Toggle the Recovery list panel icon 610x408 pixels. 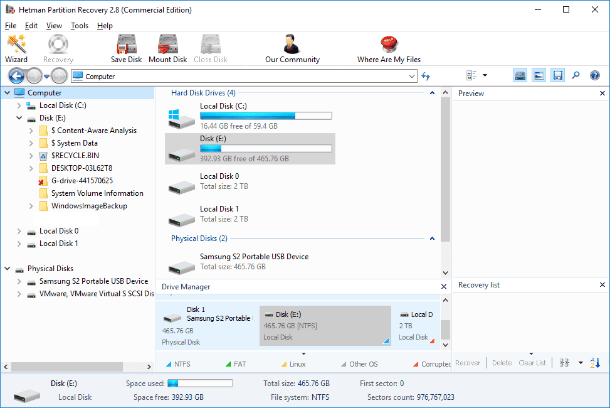pyautogui.click(x=557, y=75)
